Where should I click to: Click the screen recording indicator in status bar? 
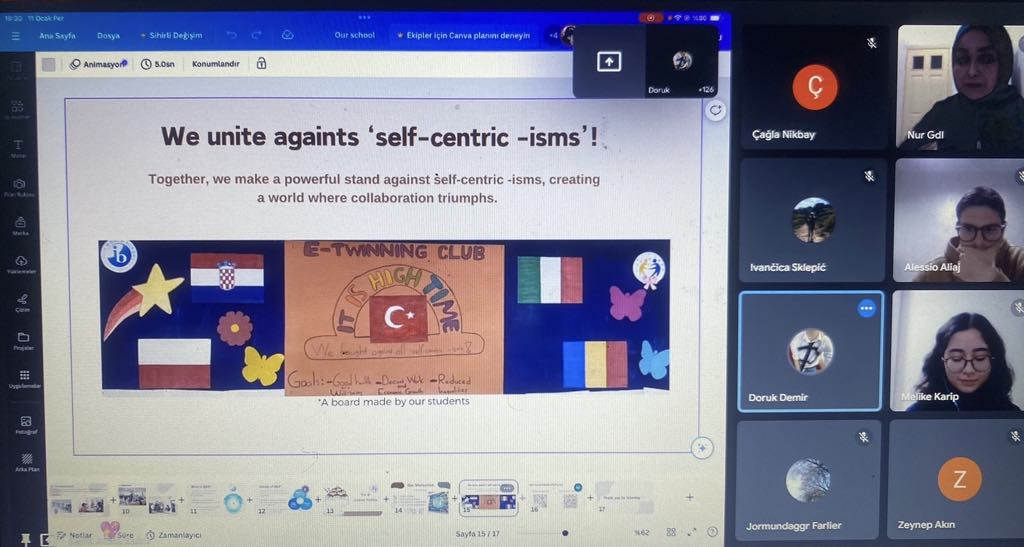coord(650,18)
